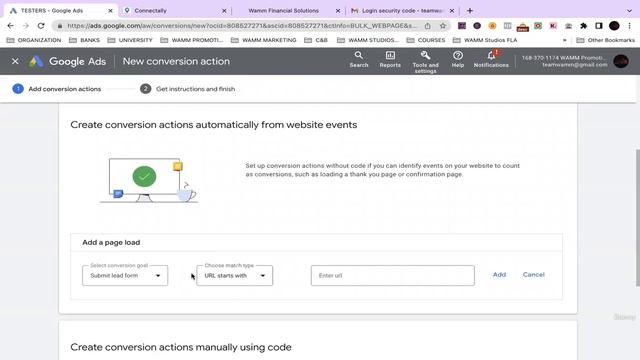Open Chrome three-dot menu
Image resolution: width=640 pixels, height=360 pixels.
pos(629,26)
